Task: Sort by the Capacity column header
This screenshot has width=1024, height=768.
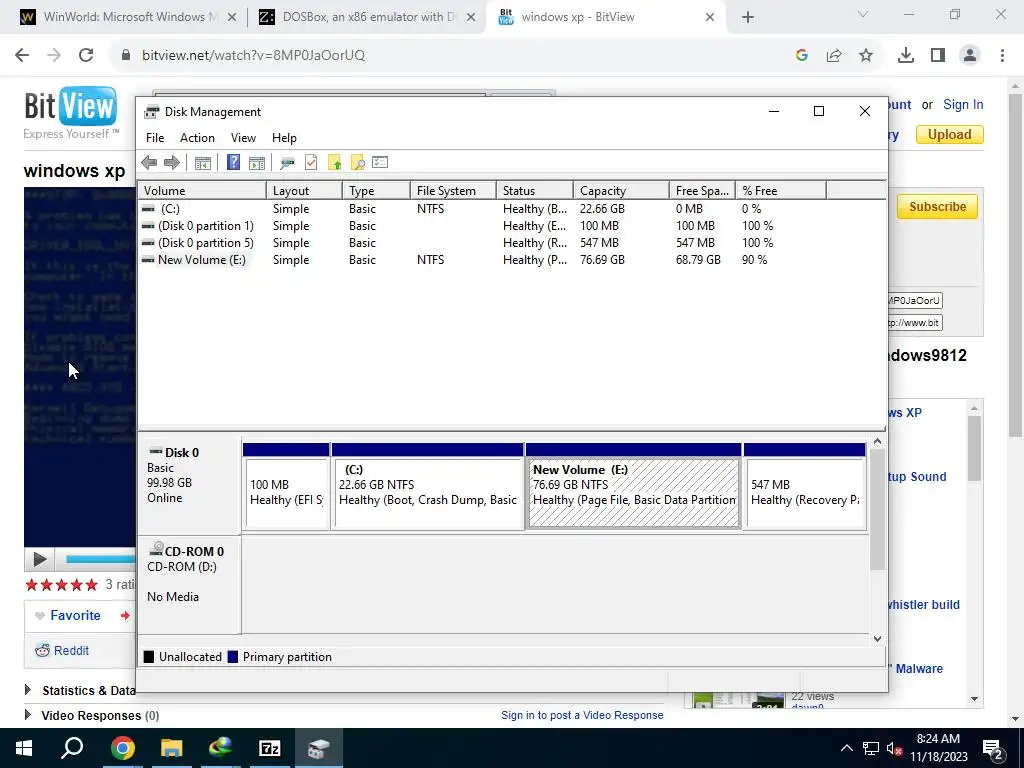Action: (621, 191)
